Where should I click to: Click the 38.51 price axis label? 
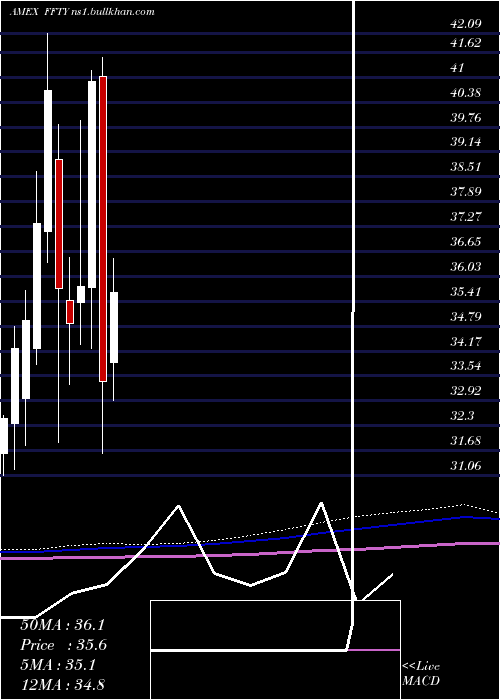coord(466,167)
